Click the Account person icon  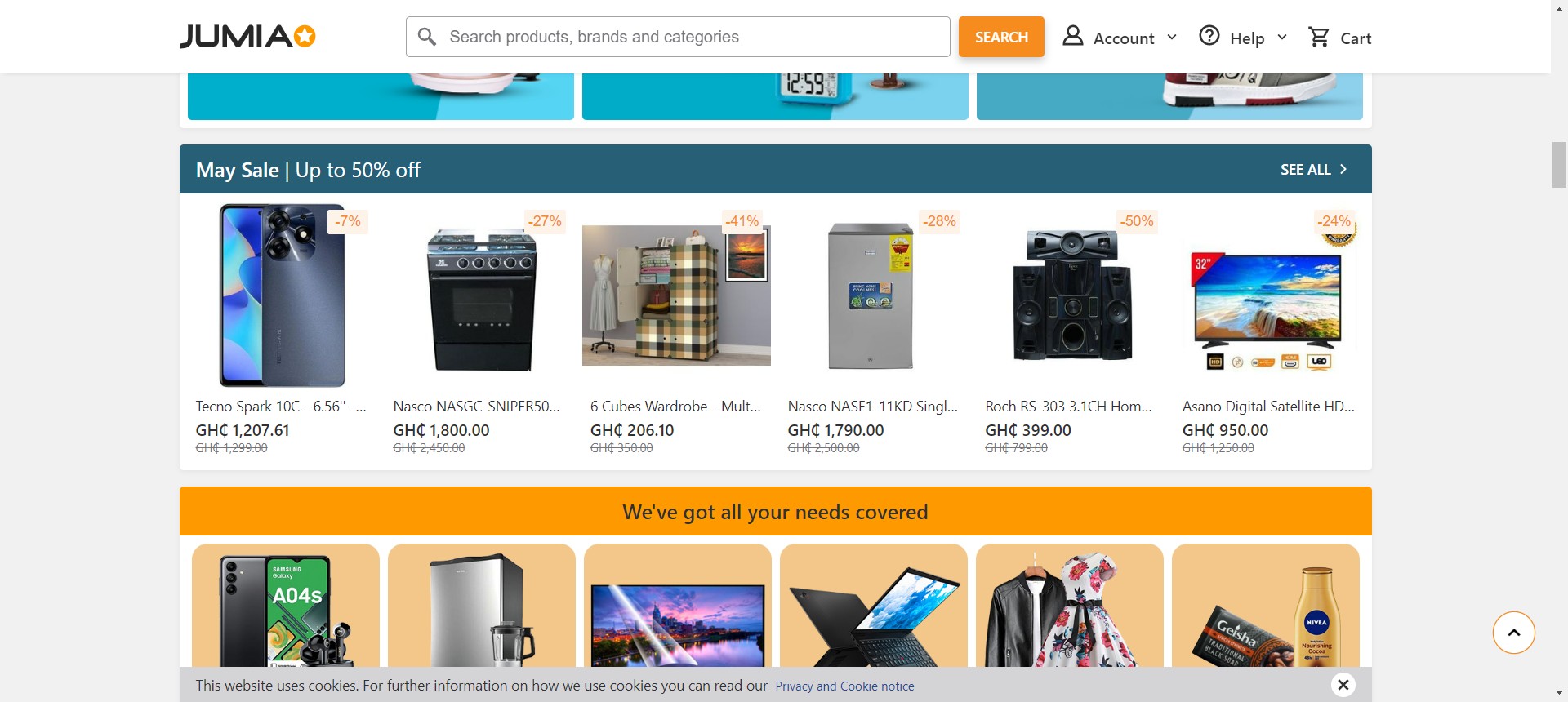click(1072, 36)
